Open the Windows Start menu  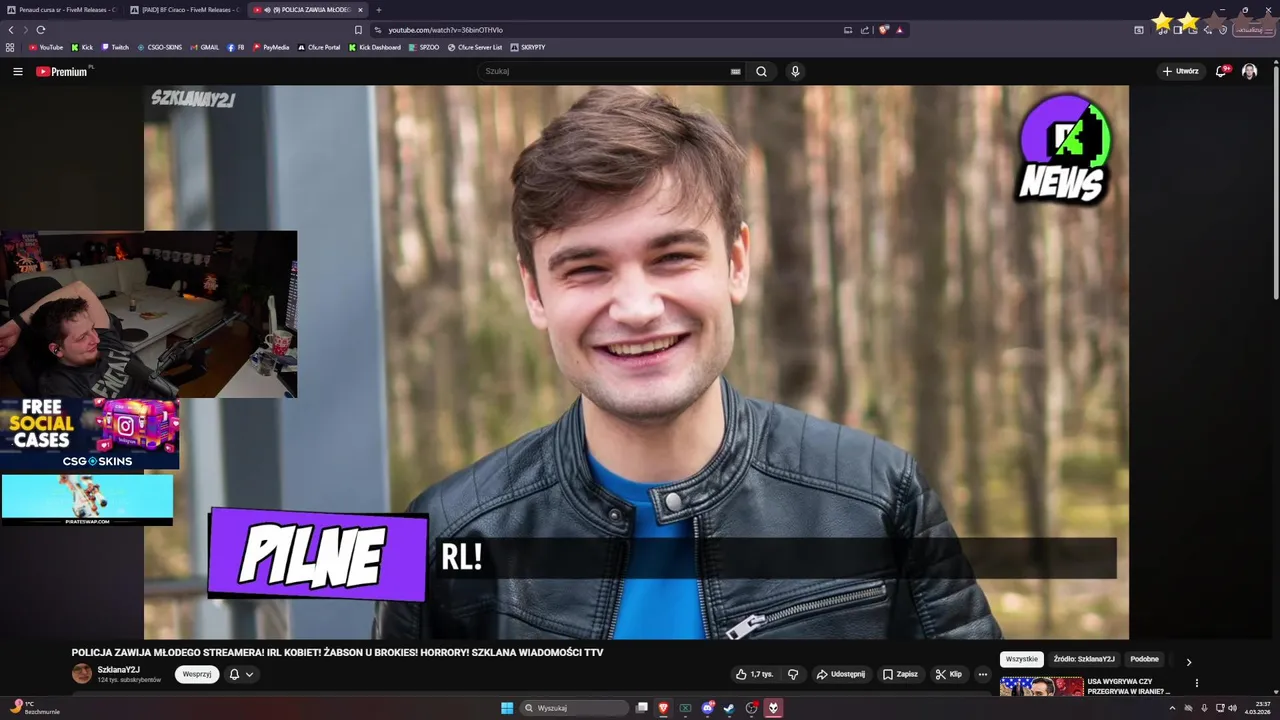click(x=507, y=708)
